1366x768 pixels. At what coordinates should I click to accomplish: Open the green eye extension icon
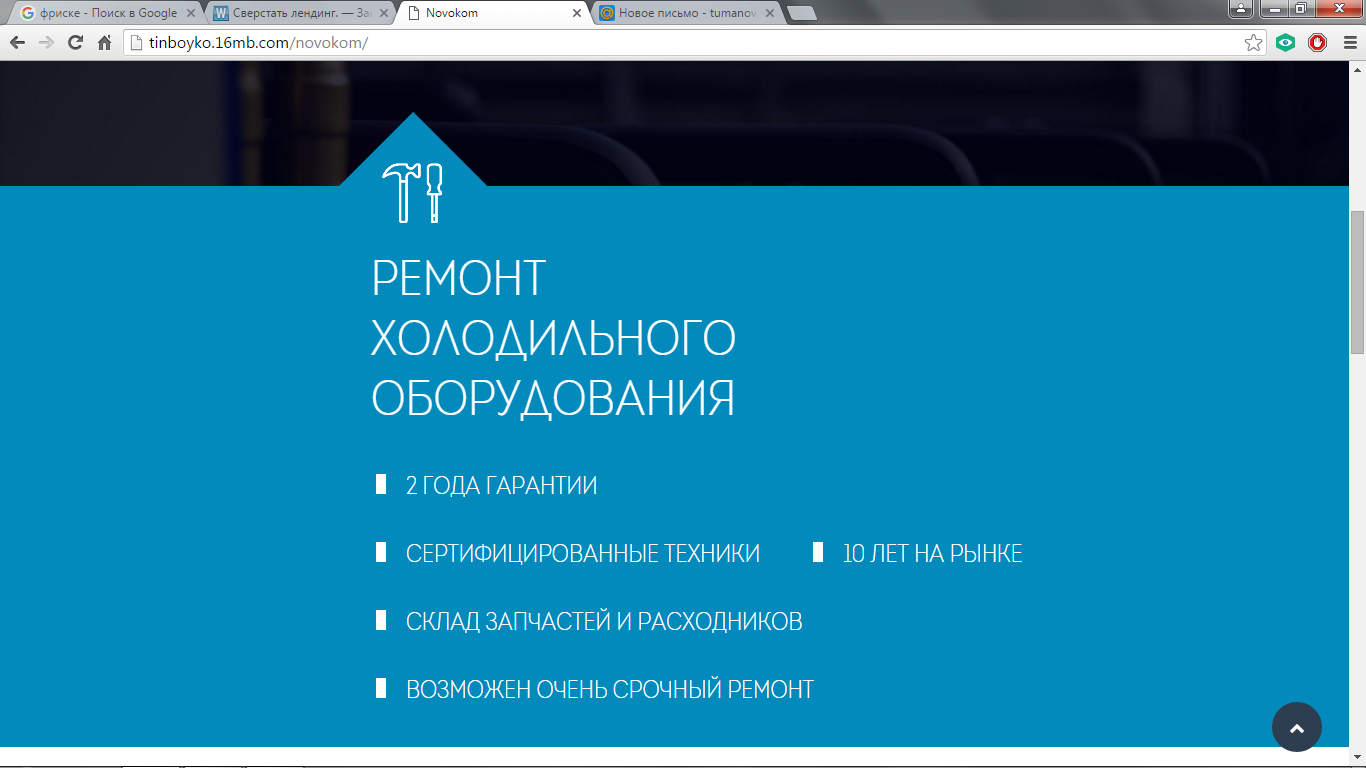1286,43
